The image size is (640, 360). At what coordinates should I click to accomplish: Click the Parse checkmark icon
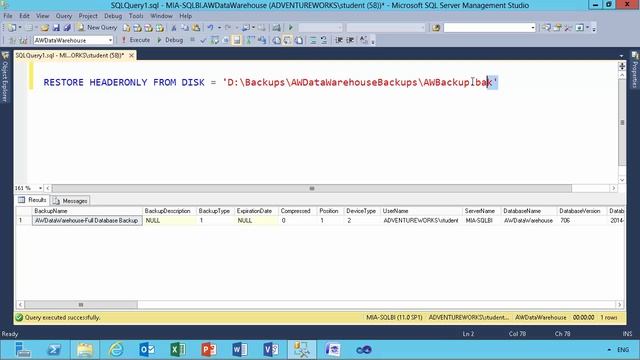[203, 40]
